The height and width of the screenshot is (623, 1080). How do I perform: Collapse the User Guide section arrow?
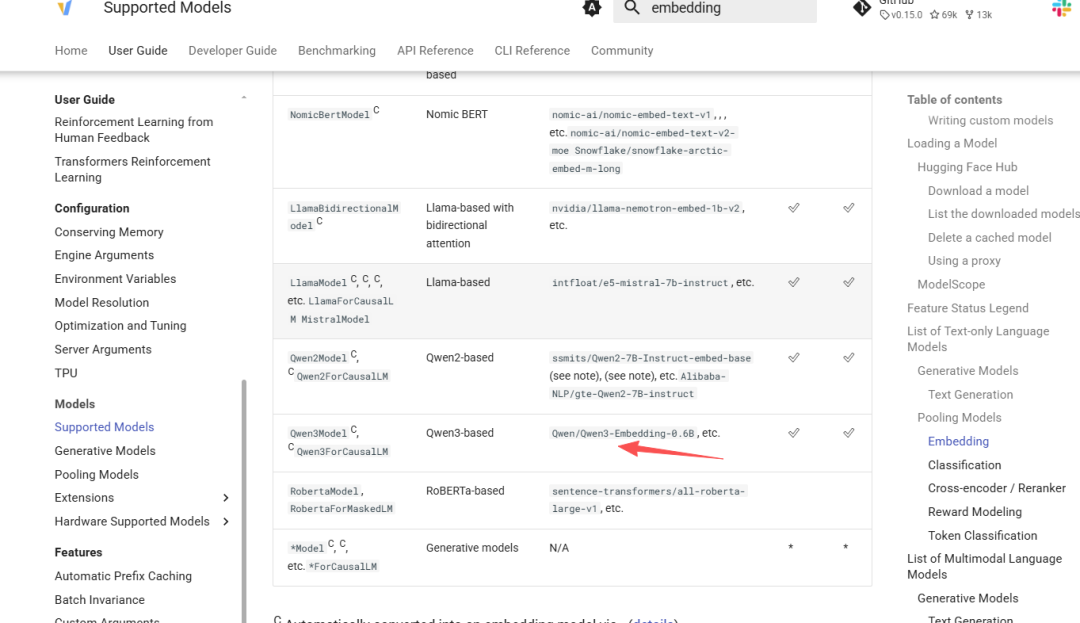[244, 98]
